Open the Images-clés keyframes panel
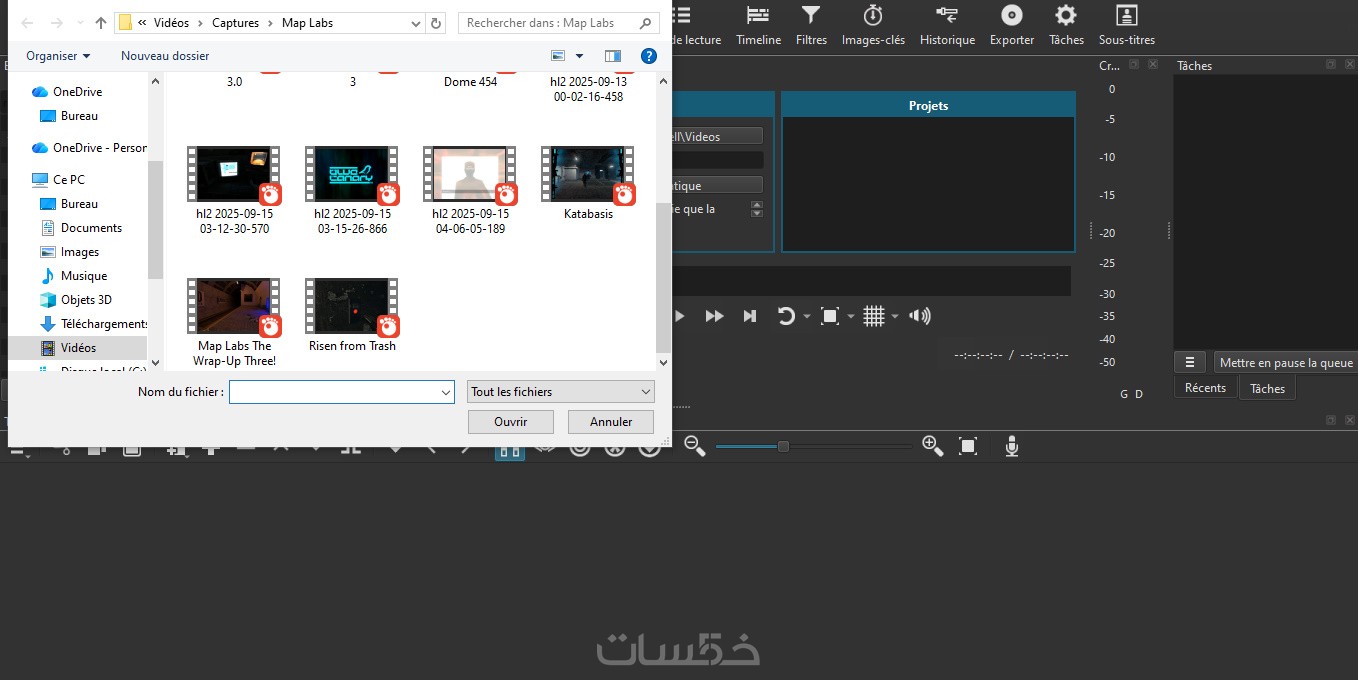 (x=873, y=25)
